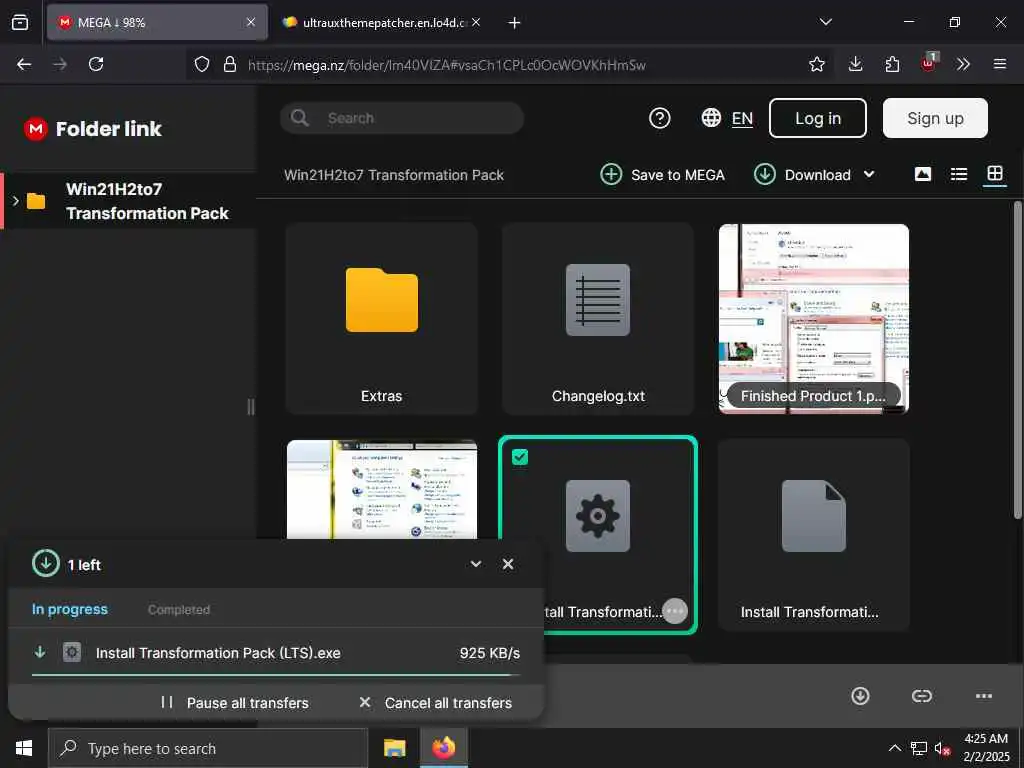Click the taskbar Type here to search box
This screenshot has height=768, width=1024.
tap(208, 748)
